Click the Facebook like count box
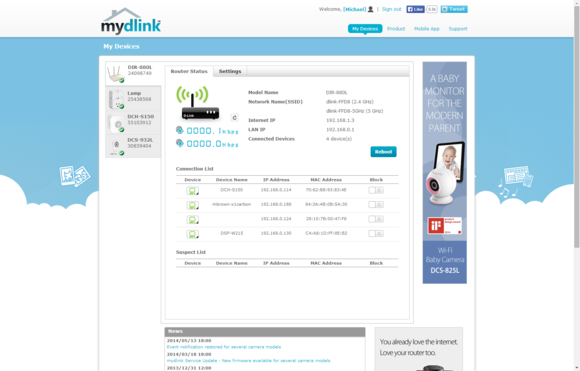 click(432, 9)
